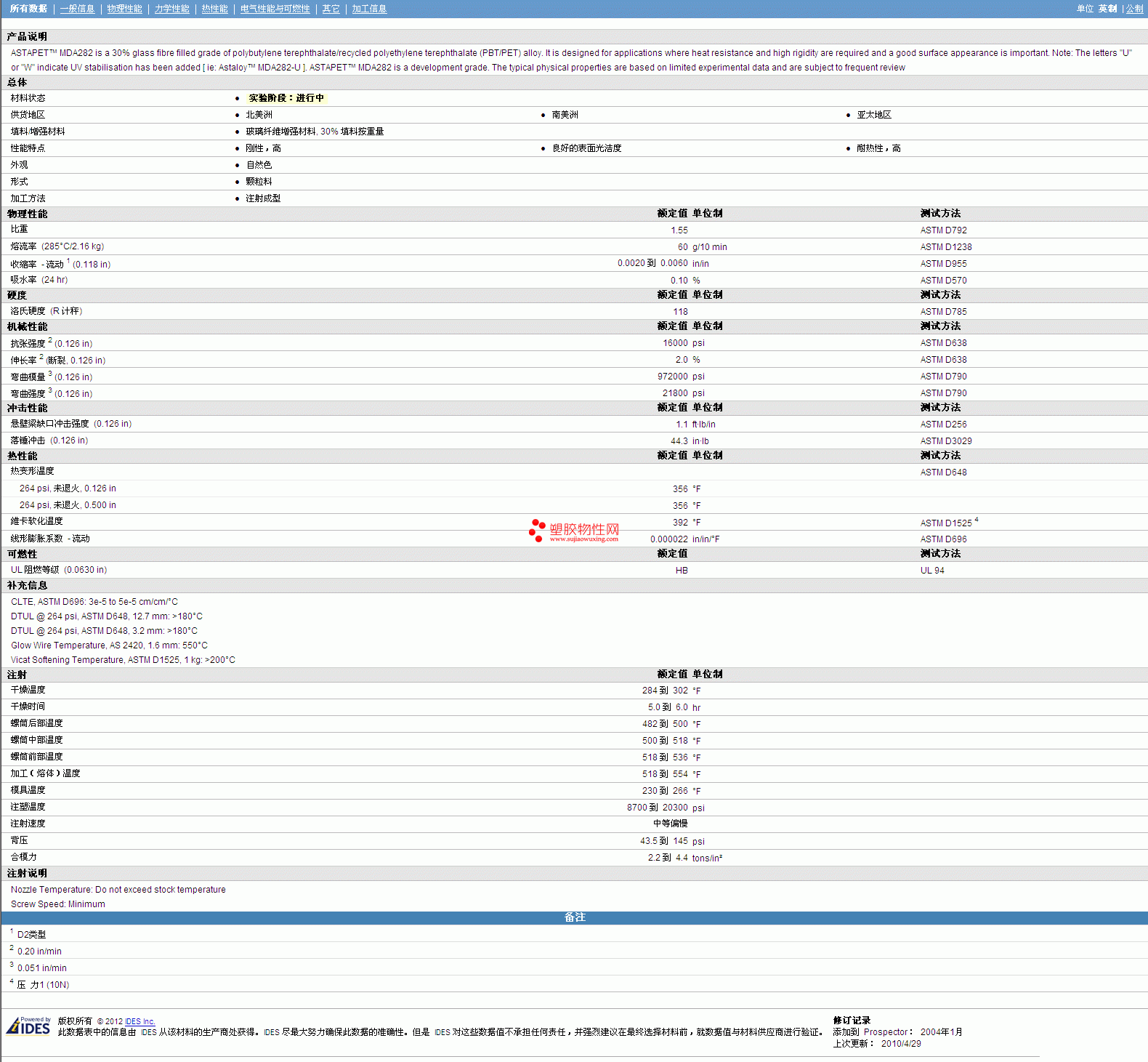Click flexural modulus value 972000
Viewport: 1148px width, 1062px height.
672,377
